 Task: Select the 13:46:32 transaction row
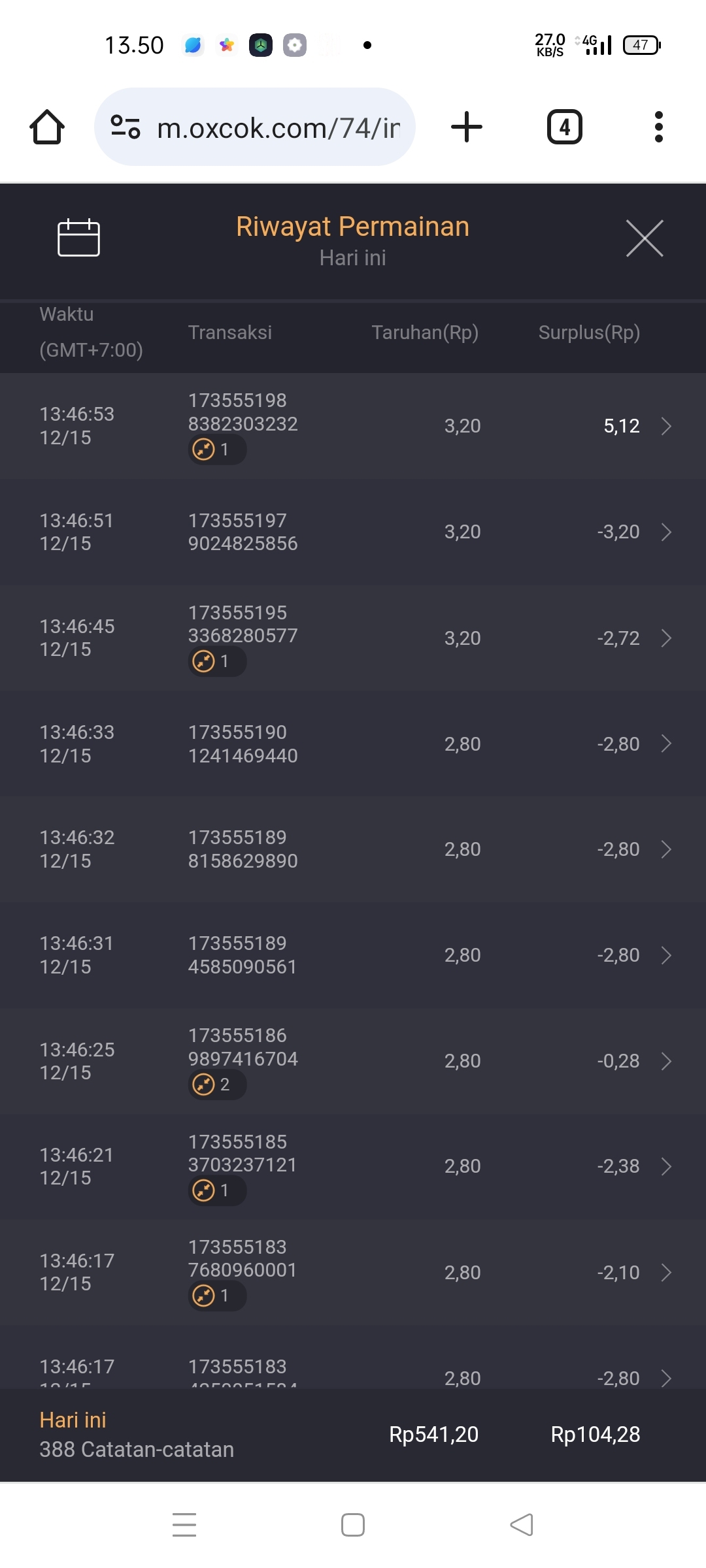coord(353,849)
